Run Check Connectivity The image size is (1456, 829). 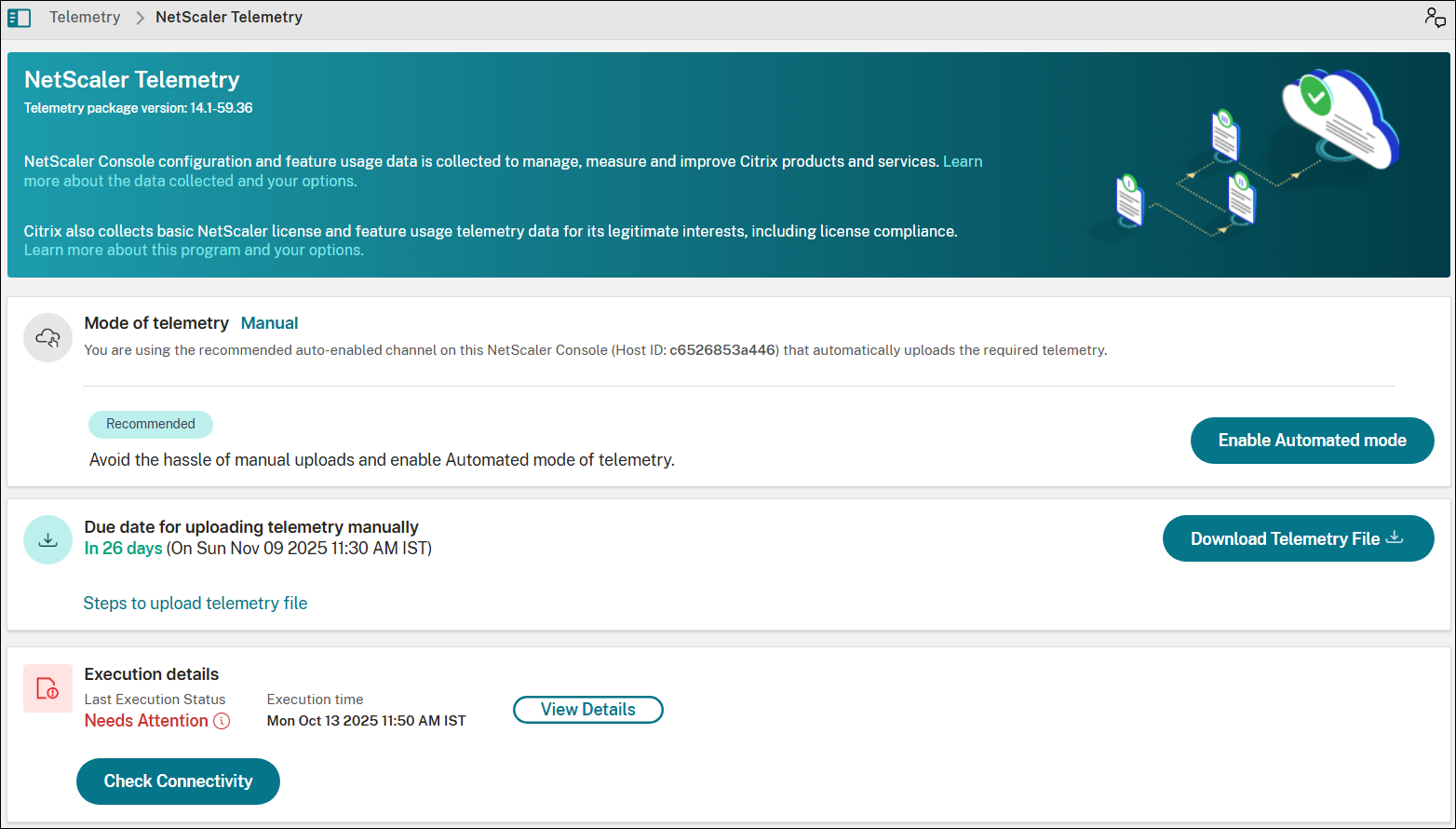tap(178, 781)
